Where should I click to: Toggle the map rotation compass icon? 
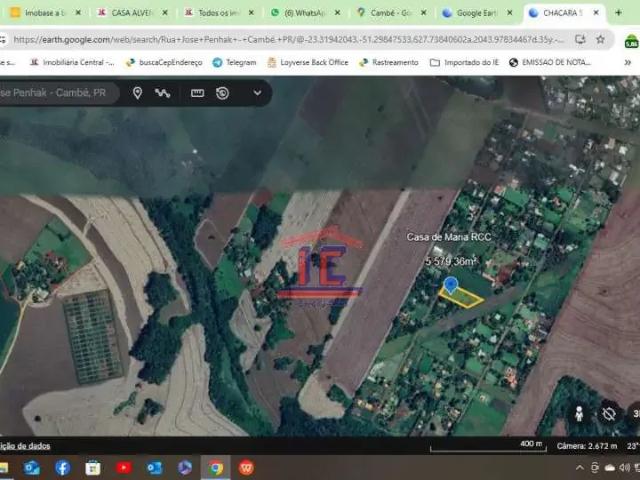(x=609, y=414)
